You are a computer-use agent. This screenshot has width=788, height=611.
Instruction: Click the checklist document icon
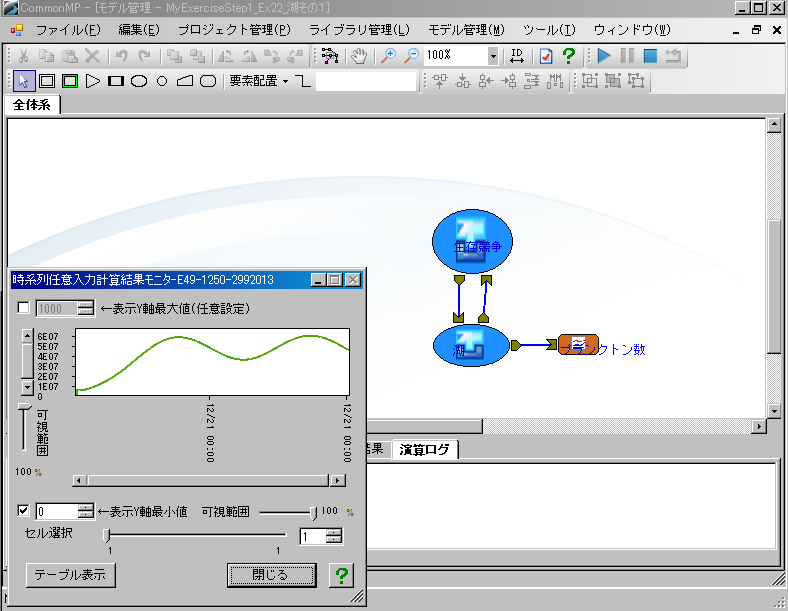[546, 56]
